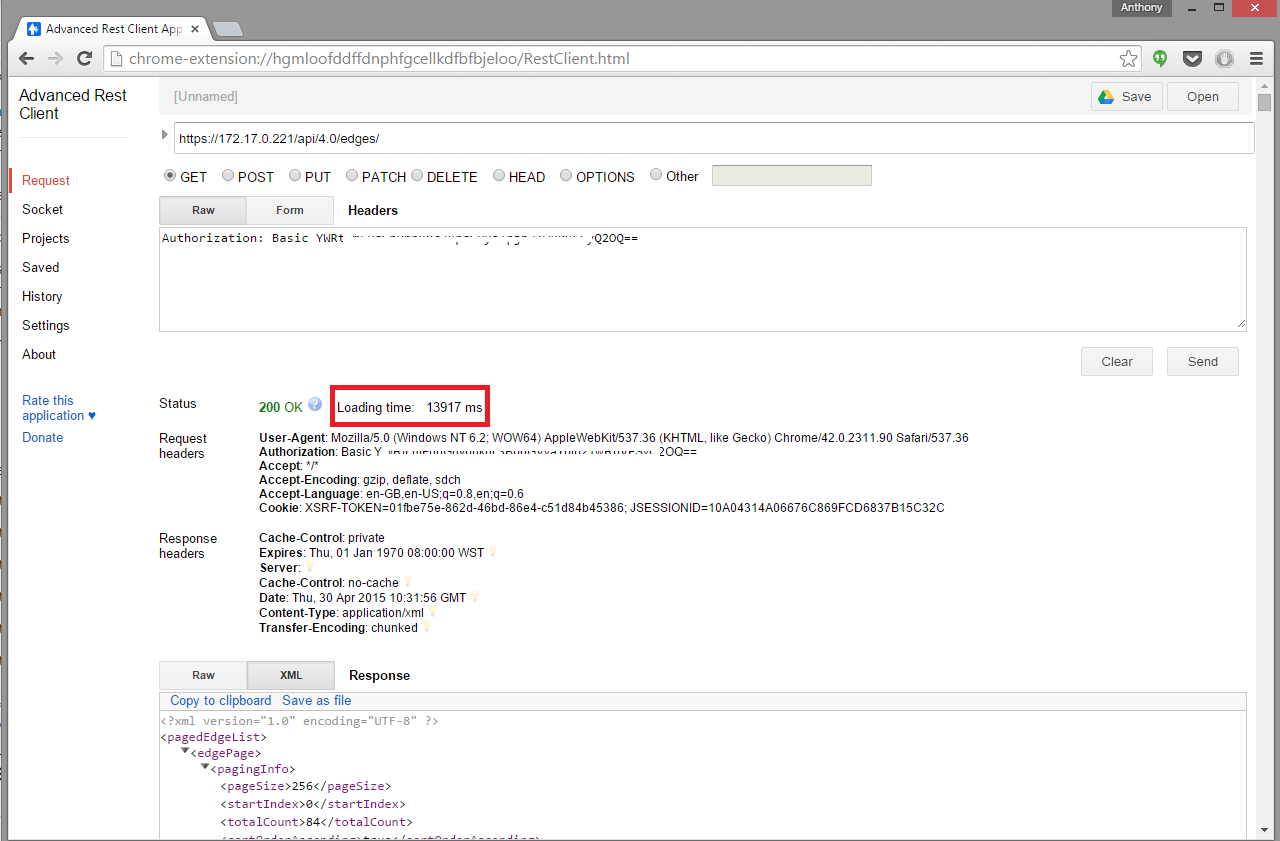Open a new tab with the new-tab button

point(228,29)
